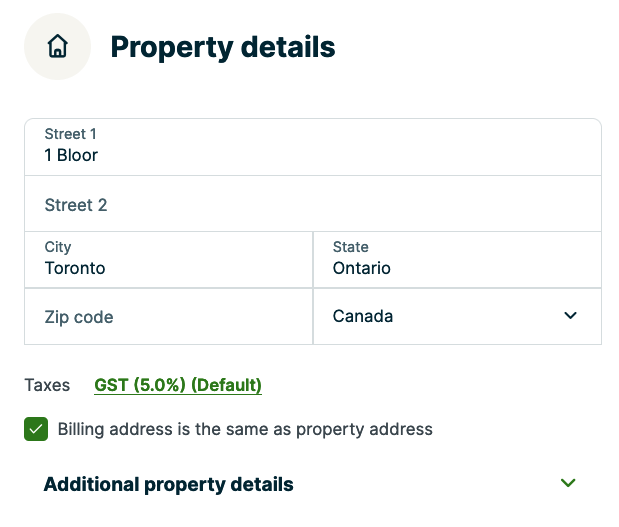This screenshot has height=527, width=619.
Task: Click the 'Street 1' field label
Action: pos(70,134)
